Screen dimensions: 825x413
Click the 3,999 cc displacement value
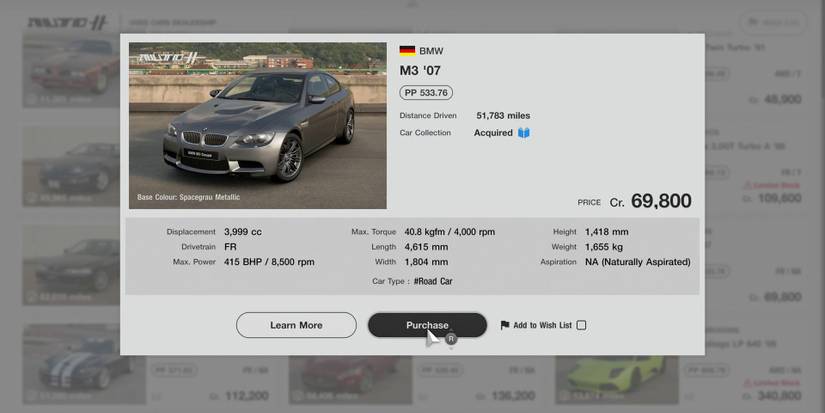[x=243, y=231]
